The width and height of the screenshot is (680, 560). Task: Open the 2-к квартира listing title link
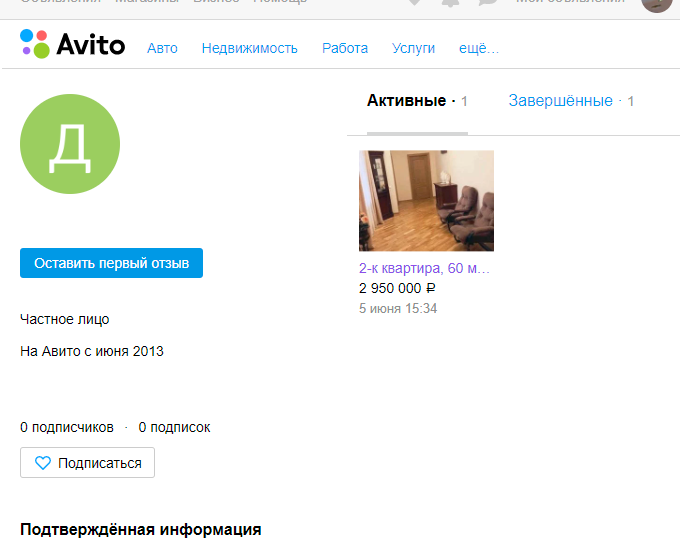point(424,268)
